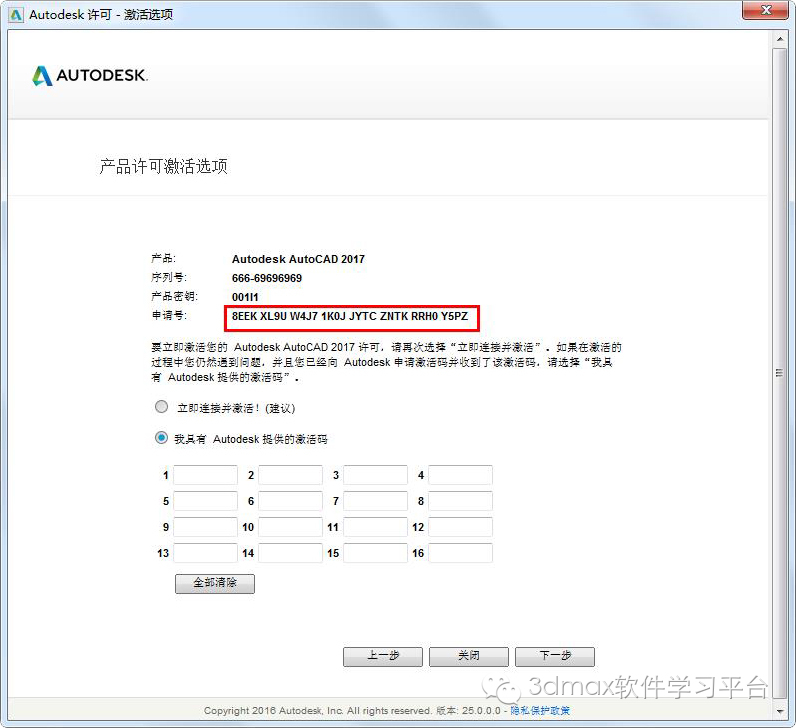The height and width of the screenshot is (728, 796).
Task: Select 'I have an Autodesk activation code' option
Action: tap(161, 438)
